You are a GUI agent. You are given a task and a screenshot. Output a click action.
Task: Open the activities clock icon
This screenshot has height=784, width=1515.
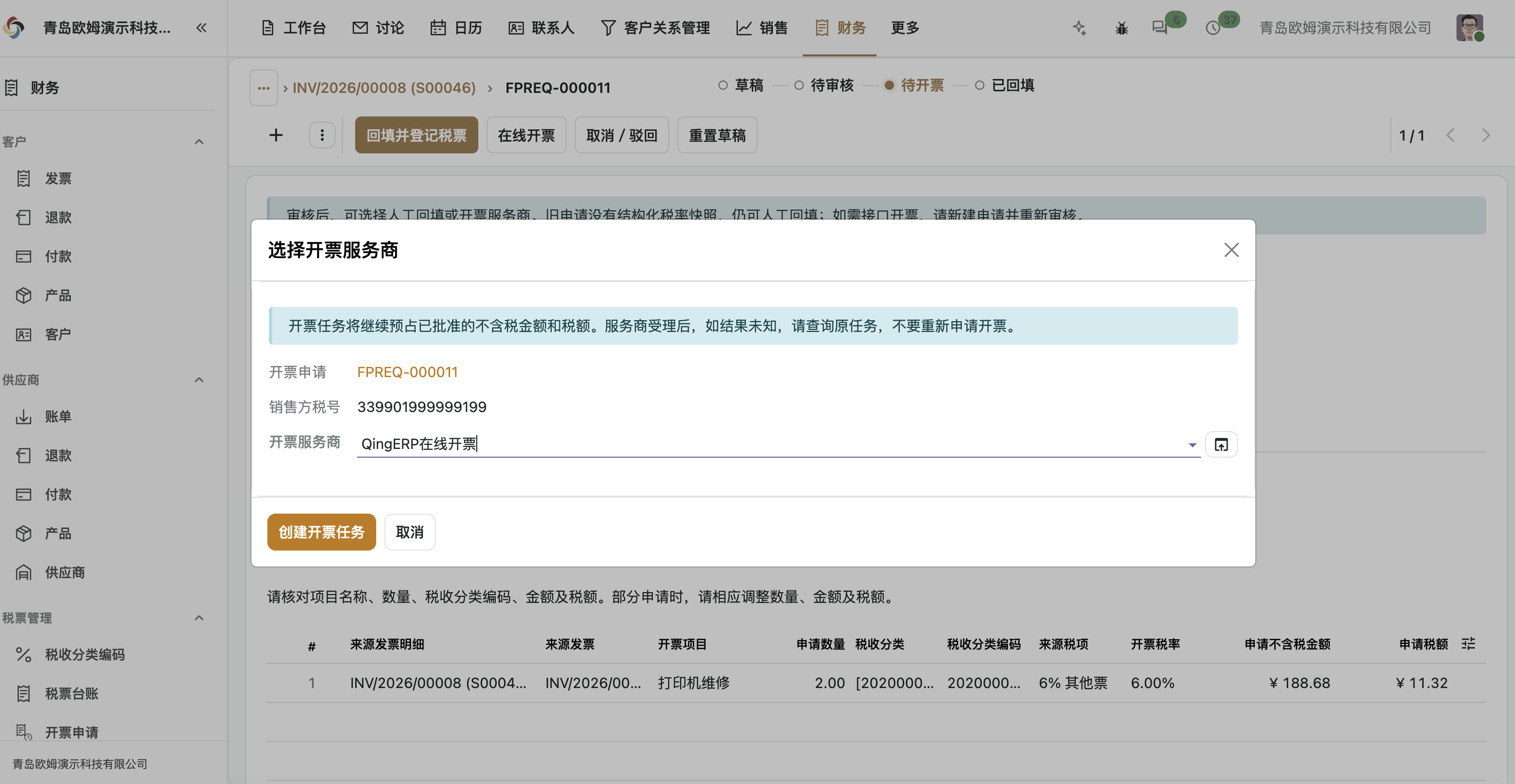coord(1213,28)
